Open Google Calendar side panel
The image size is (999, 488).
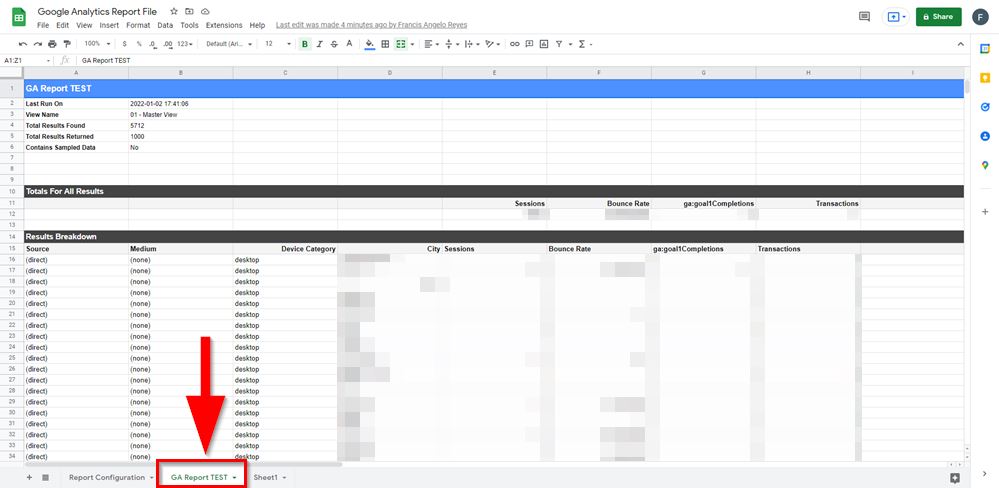pos(985,48)
